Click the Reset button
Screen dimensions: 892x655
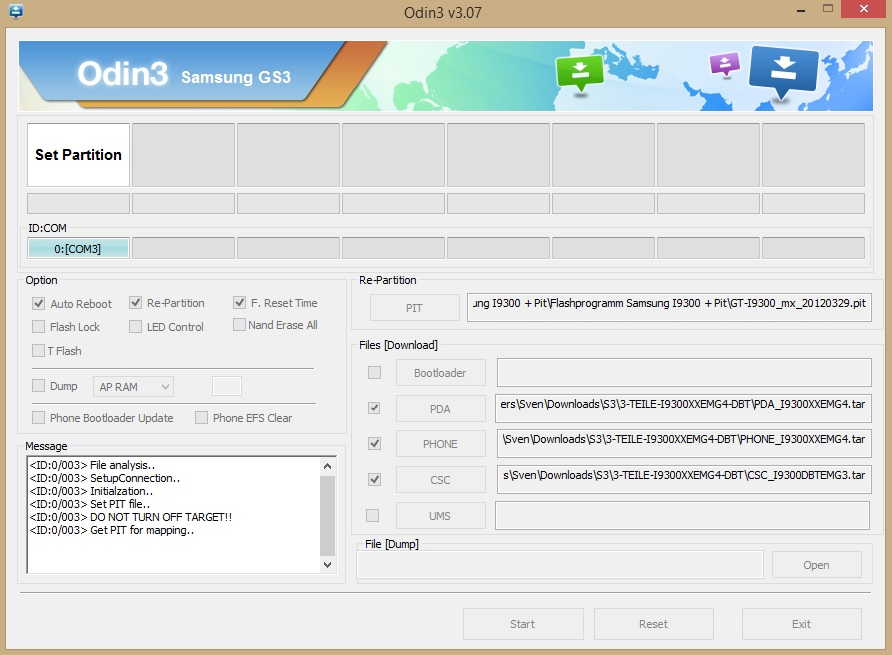click(x=654, y=624)
